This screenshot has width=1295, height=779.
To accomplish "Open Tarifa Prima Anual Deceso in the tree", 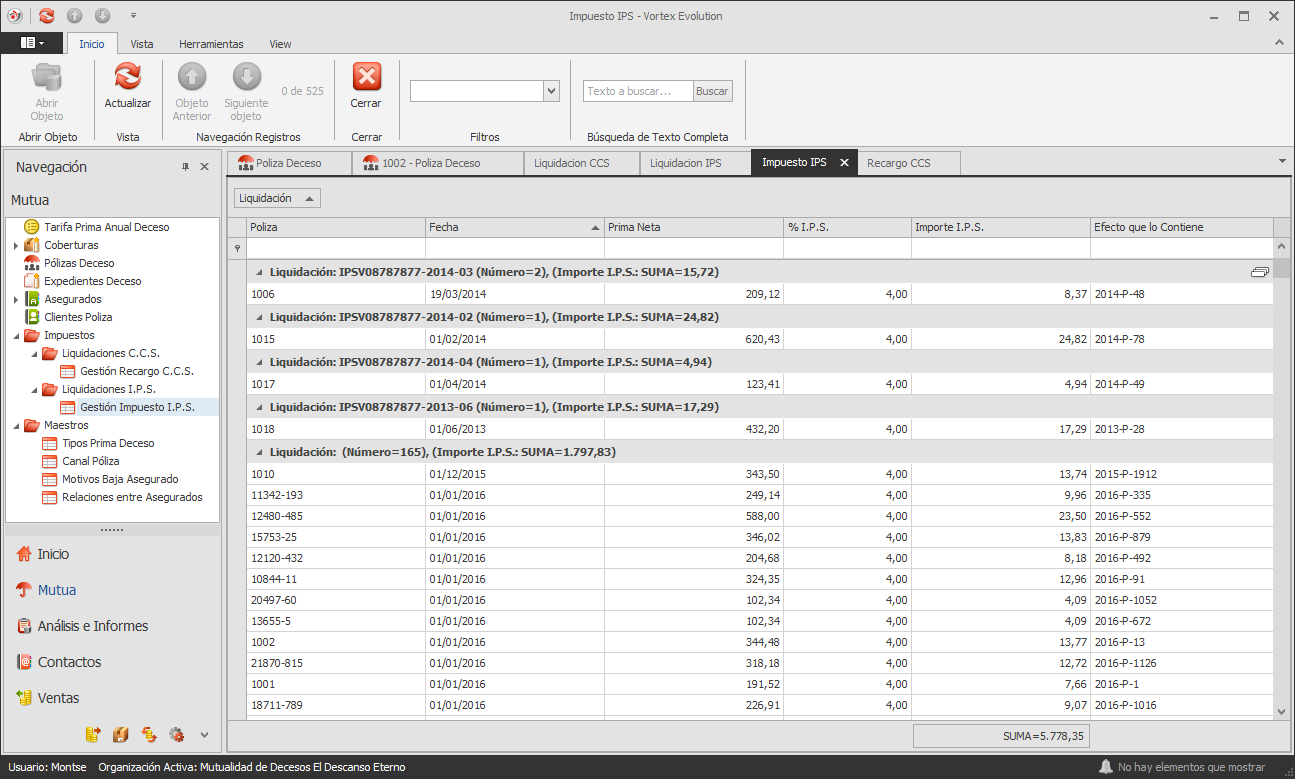I will [107, 227].
